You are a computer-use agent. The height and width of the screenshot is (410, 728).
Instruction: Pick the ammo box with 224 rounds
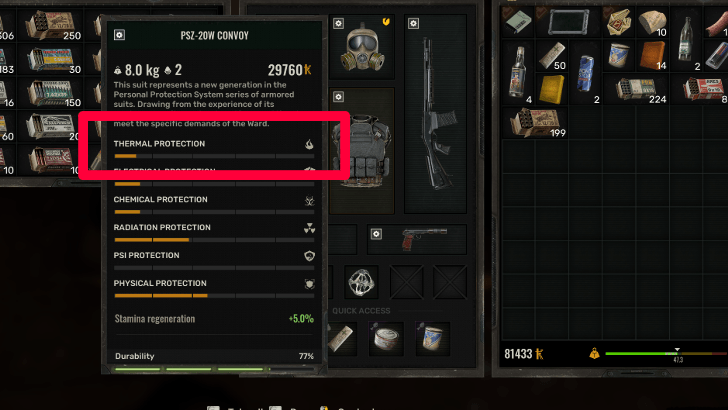pyautogui.click(x=640, y=90)
